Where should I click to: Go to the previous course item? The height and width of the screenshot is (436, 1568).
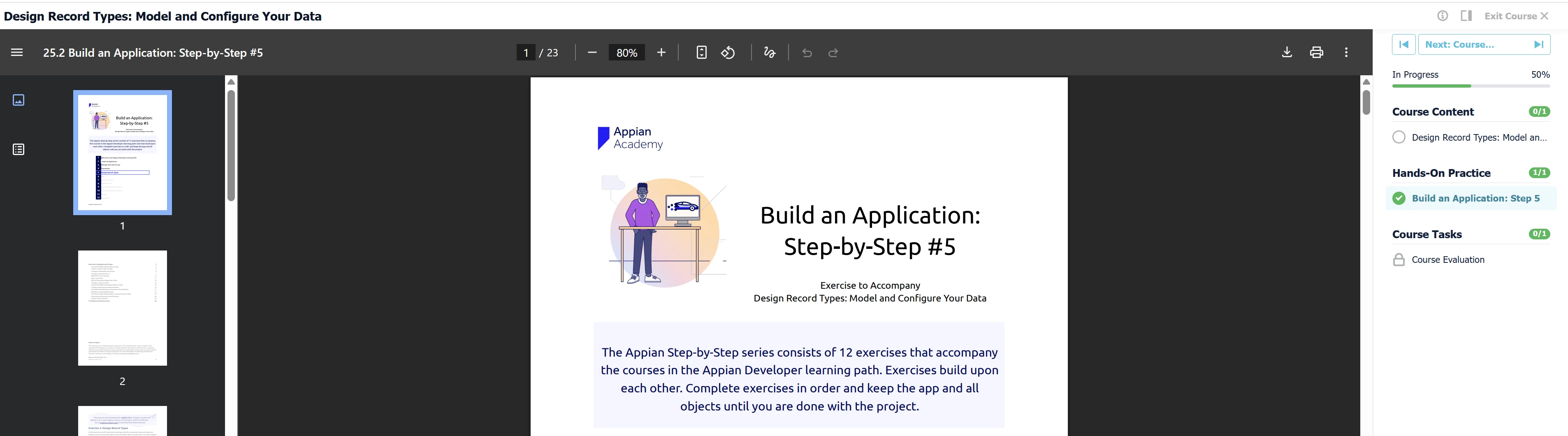click(x=1403, y=44)
